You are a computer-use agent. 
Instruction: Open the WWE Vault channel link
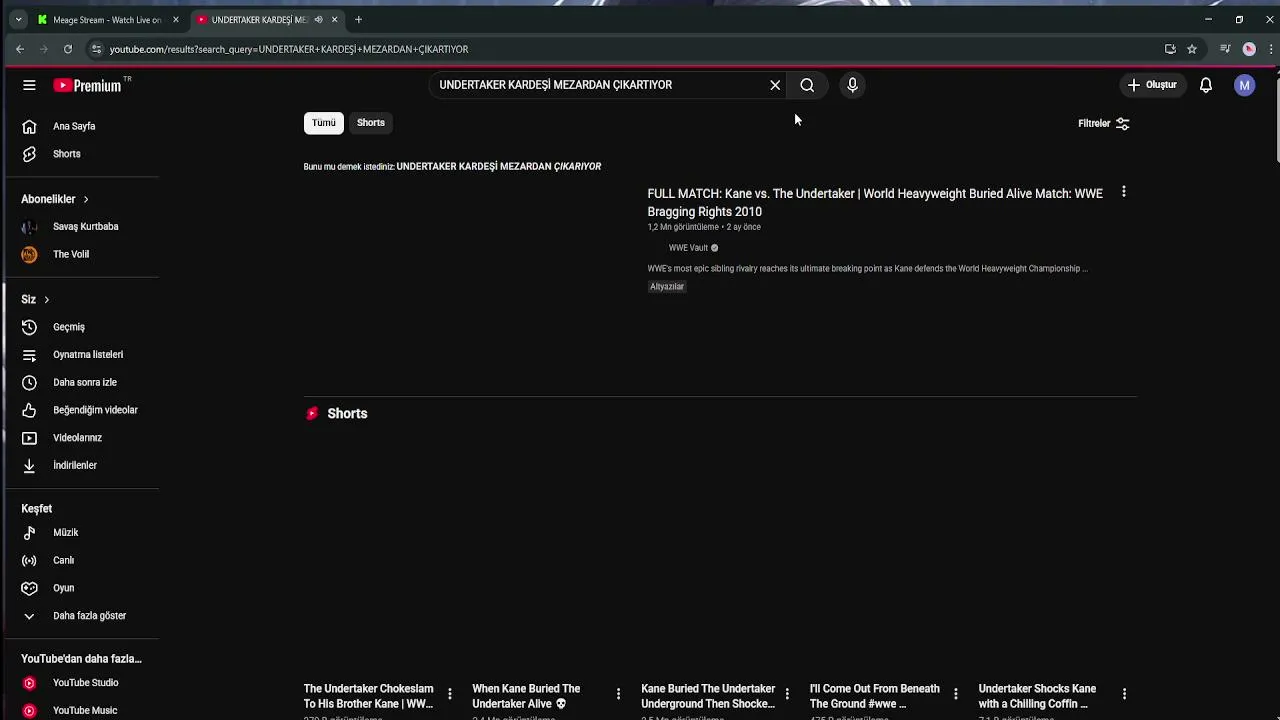pos(688,248)
